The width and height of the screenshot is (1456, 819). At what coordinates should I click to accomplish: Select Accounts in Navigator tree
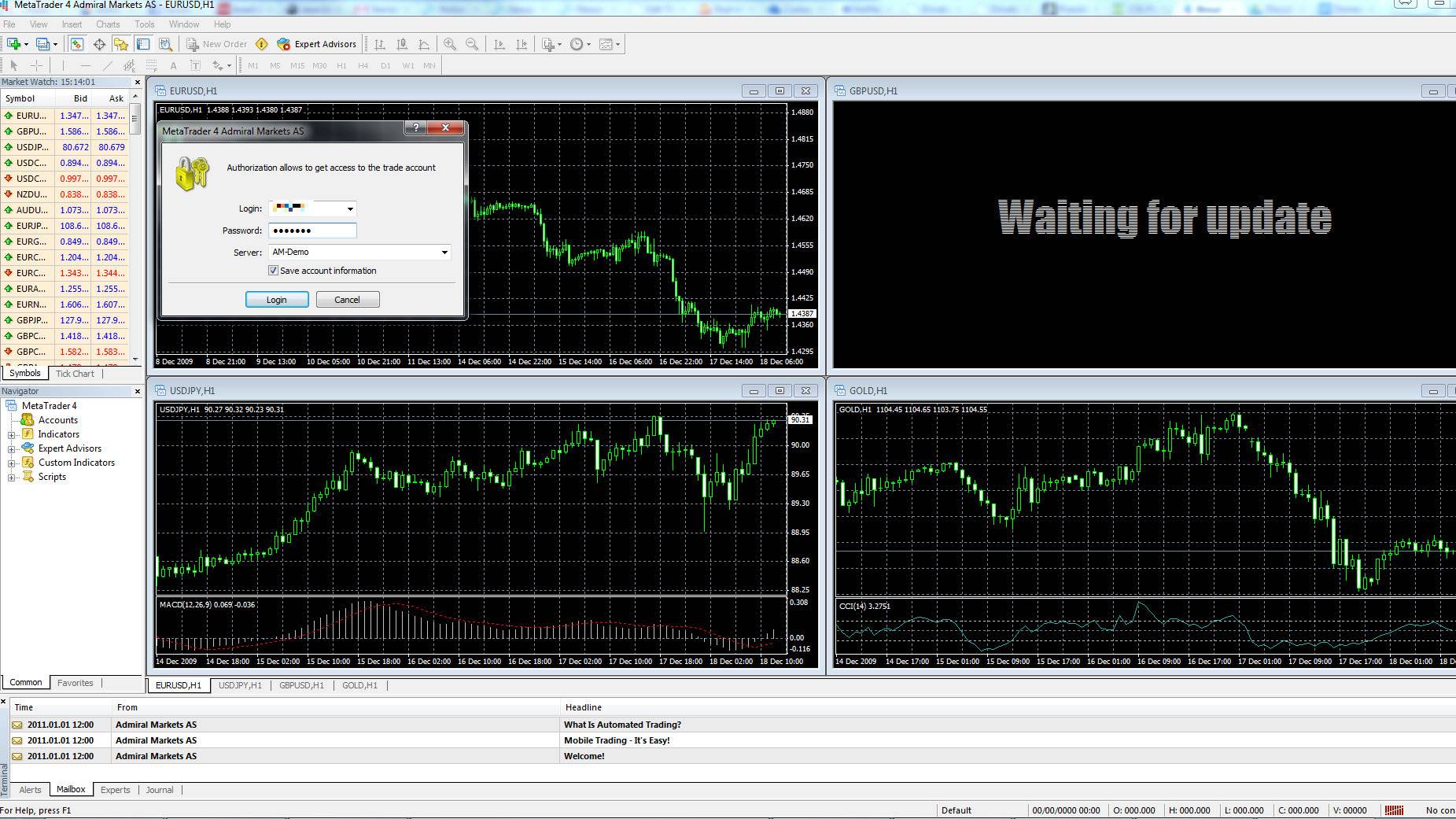coord(57,420)
